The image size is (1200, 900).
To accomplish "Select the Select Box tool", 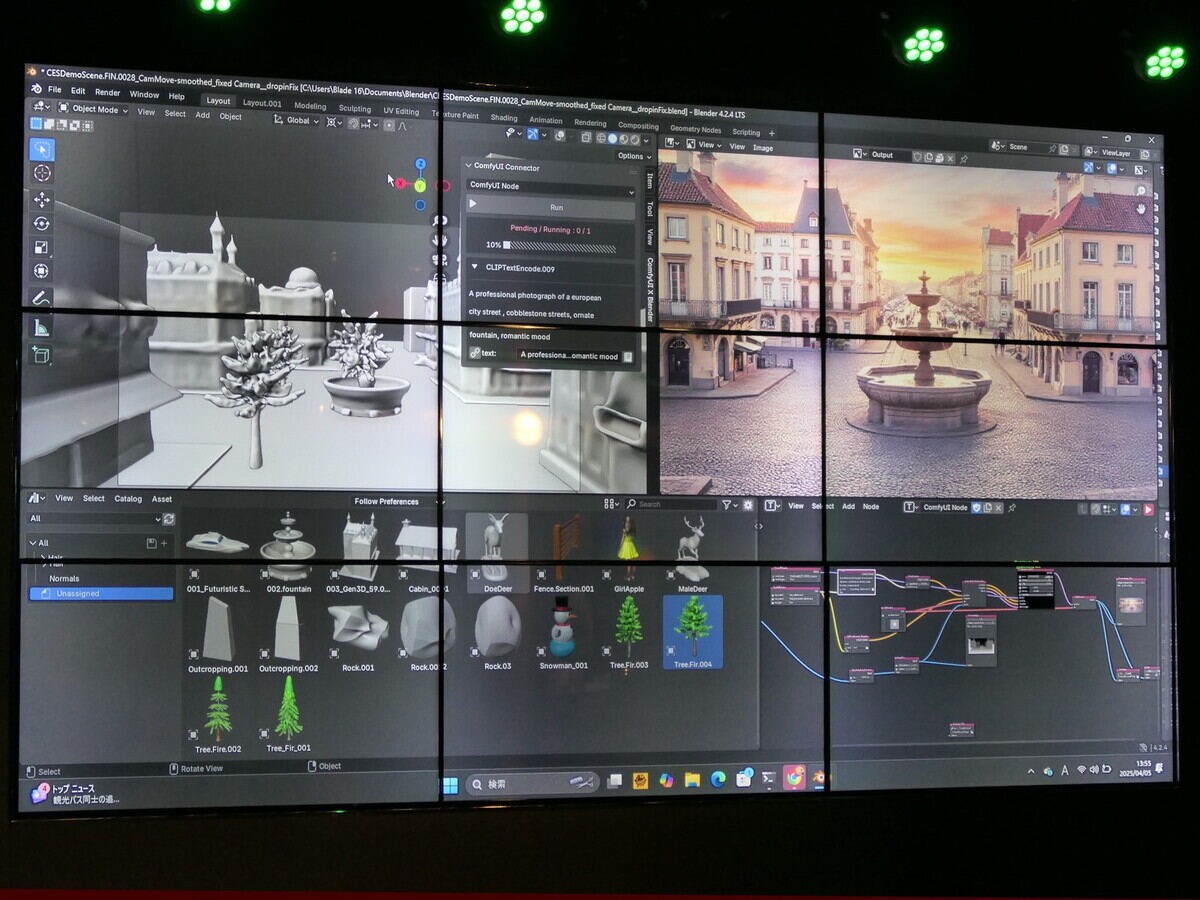I will point(42,150).
